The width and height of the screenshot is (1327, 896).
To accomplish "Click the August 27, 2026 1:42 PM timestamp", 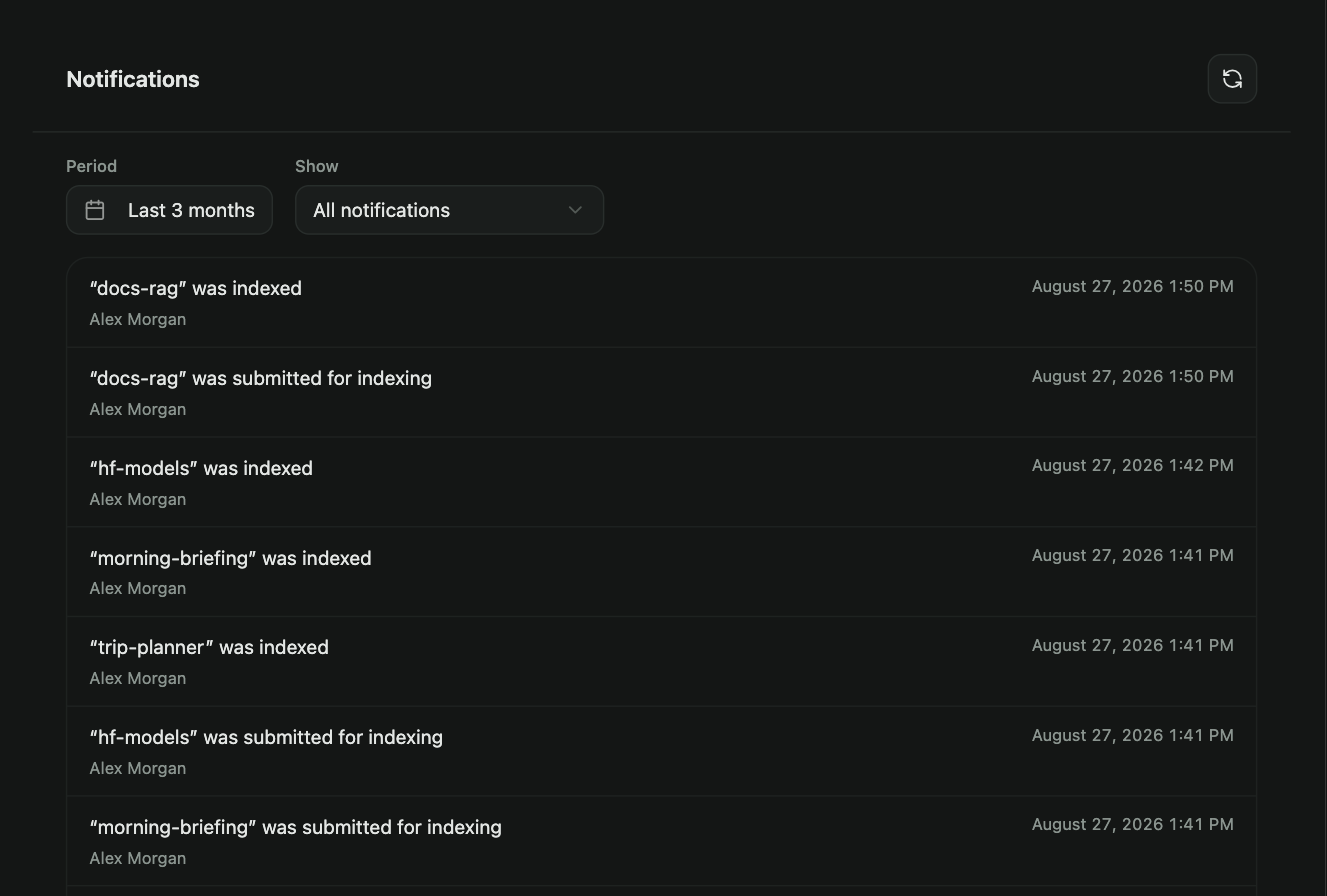I will [1133, 465].
